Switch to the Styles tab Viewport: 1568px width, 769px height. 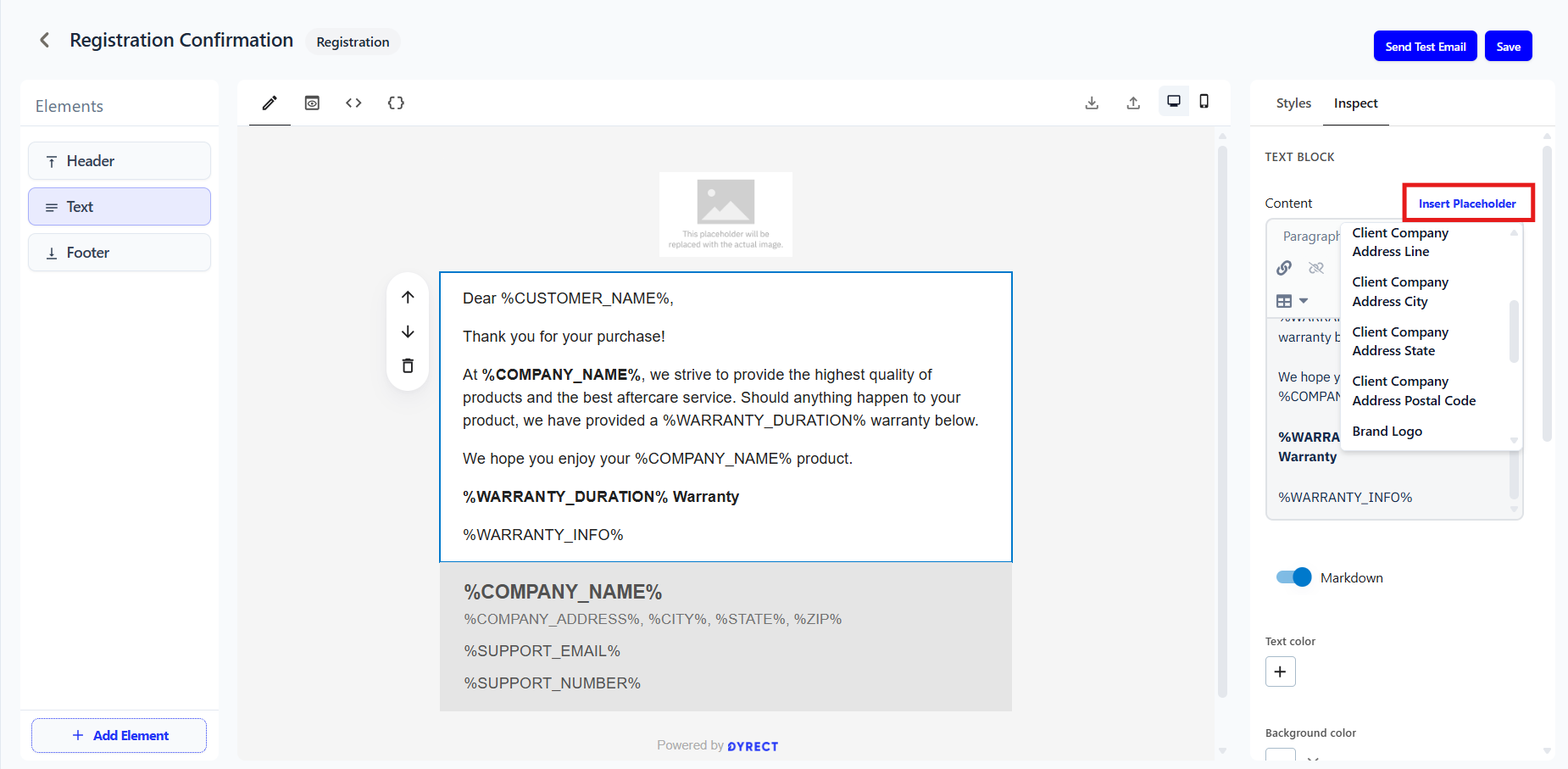tap(1293, 103)
